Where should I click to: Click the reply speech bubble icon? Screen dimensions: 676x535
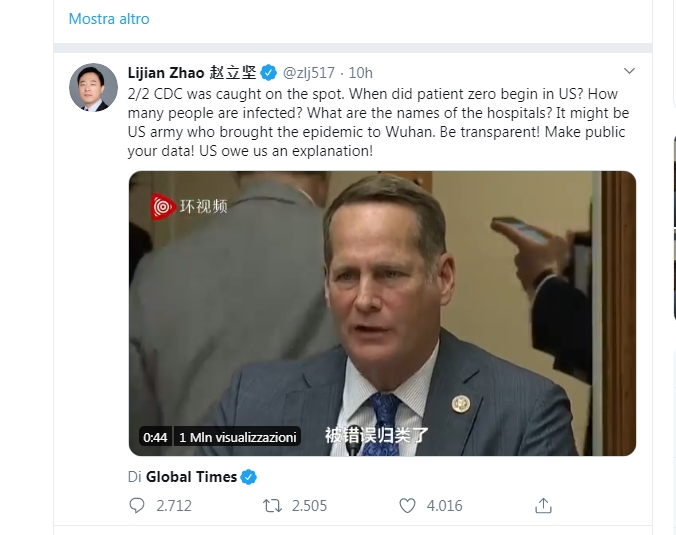[137, 506]
